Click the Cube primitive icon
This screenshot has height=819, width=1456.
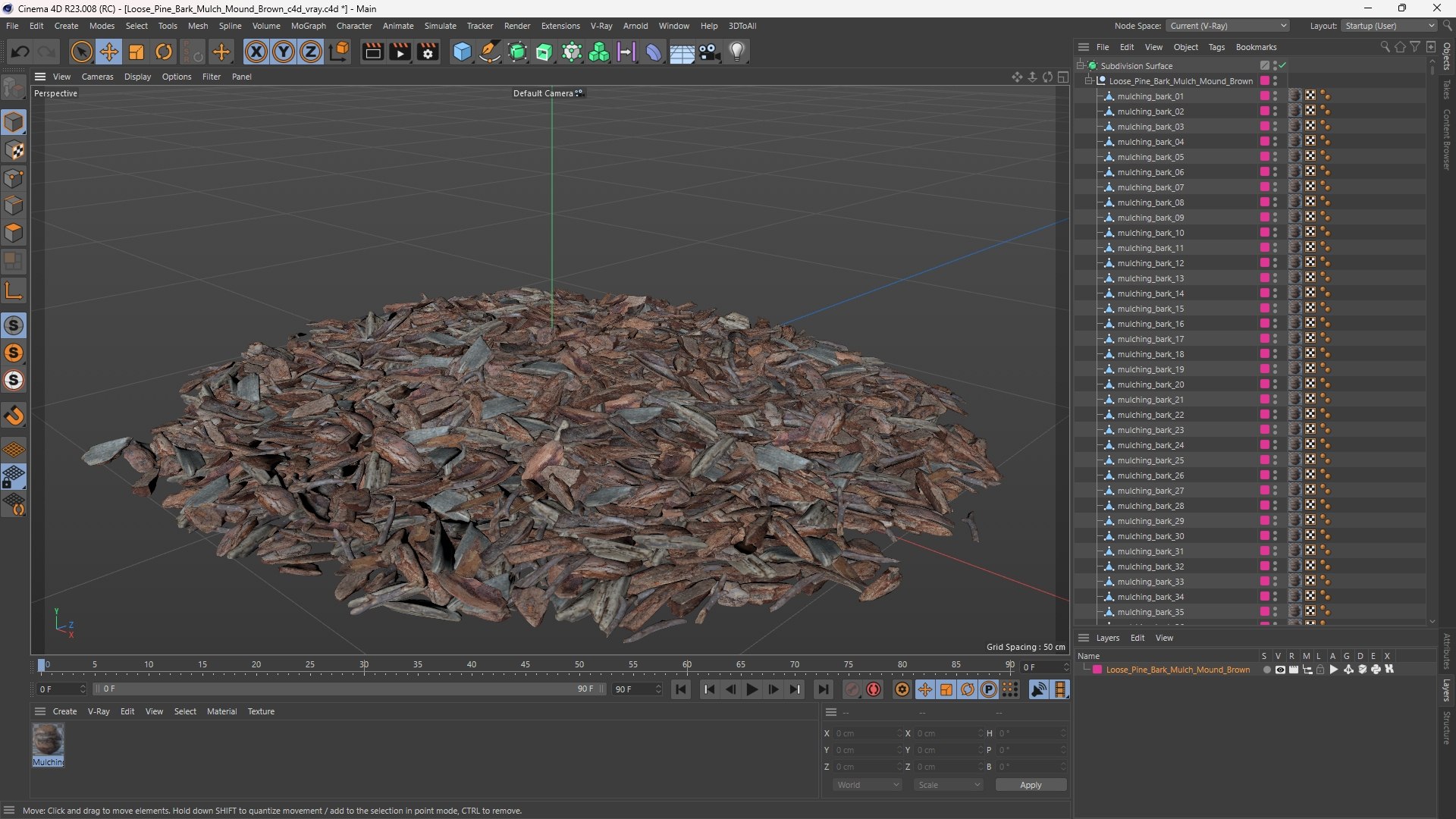pyautogui.click(x=462, y=52)
